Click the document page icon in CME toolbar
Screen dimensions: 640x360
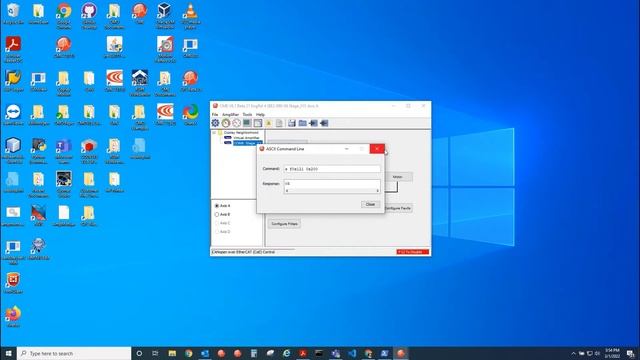tap(279, 123)
